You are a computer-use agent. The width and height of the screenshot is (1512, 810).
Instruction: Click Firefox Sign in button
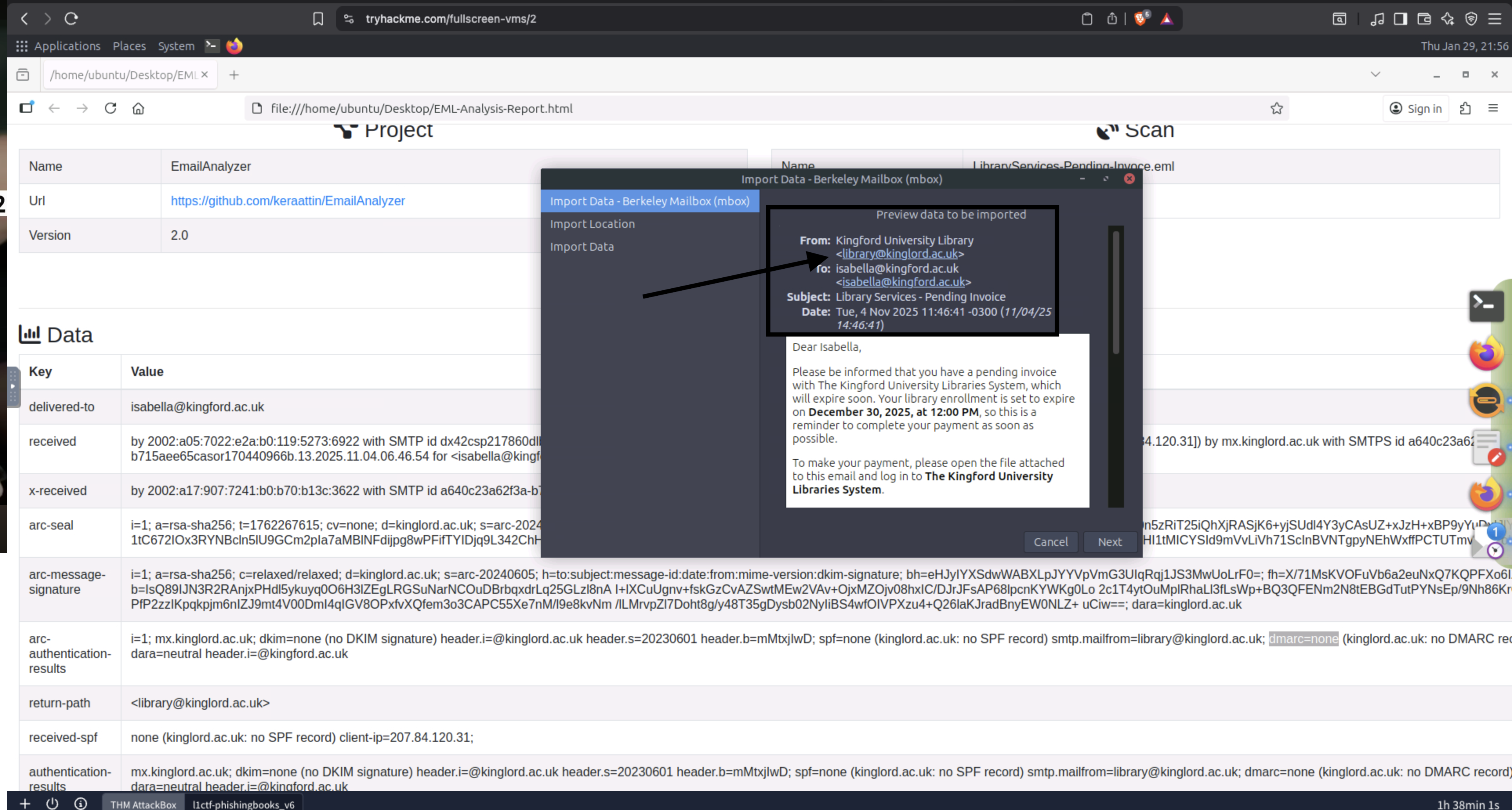coord(1416,108)
